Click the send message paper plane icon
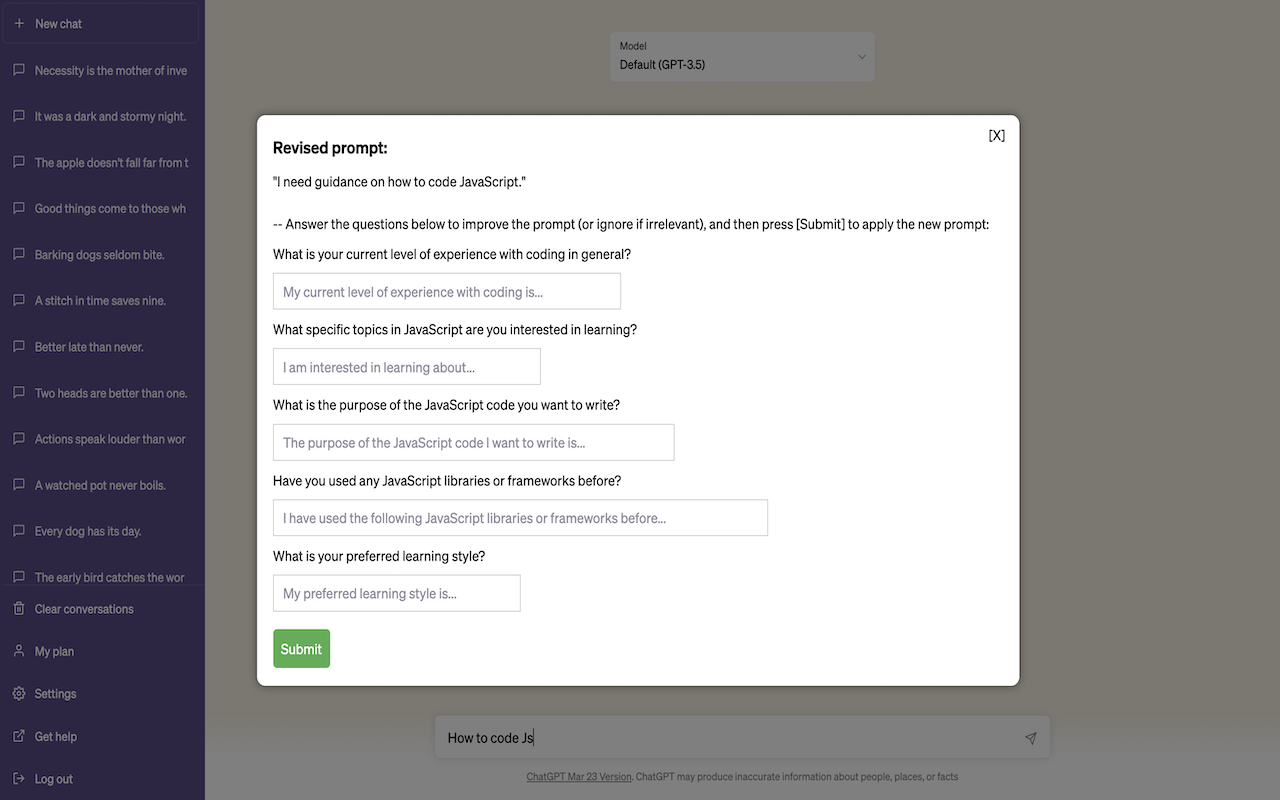This screenshot has width=1280, height=800. [1030, 738]
